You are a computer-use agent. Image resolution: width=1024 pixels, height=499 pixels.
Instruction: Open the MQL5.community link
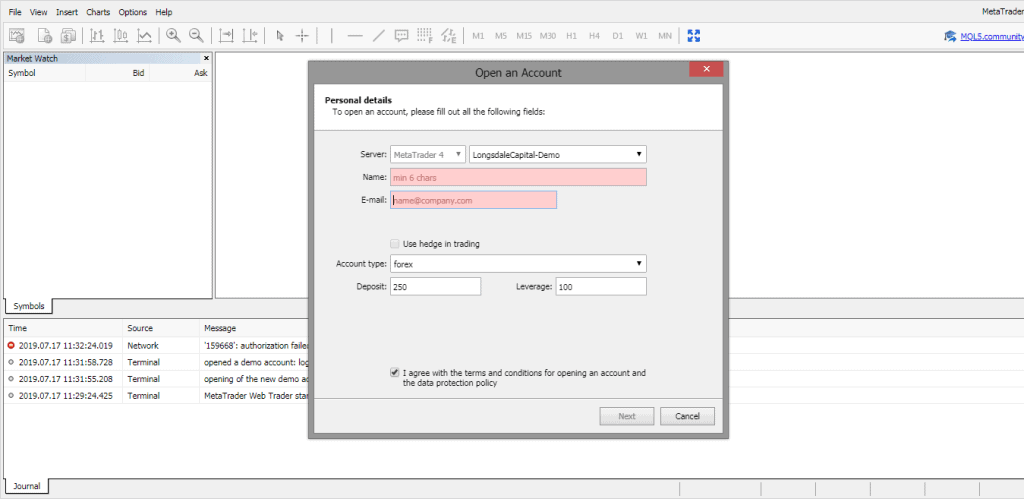tap(992, 36)
